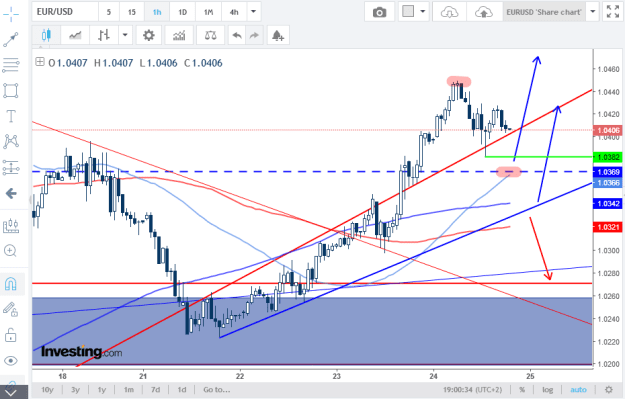The height and width of the screenshot is (399, 625).
Task: Open chart properties gear
Action: point(149,35)
